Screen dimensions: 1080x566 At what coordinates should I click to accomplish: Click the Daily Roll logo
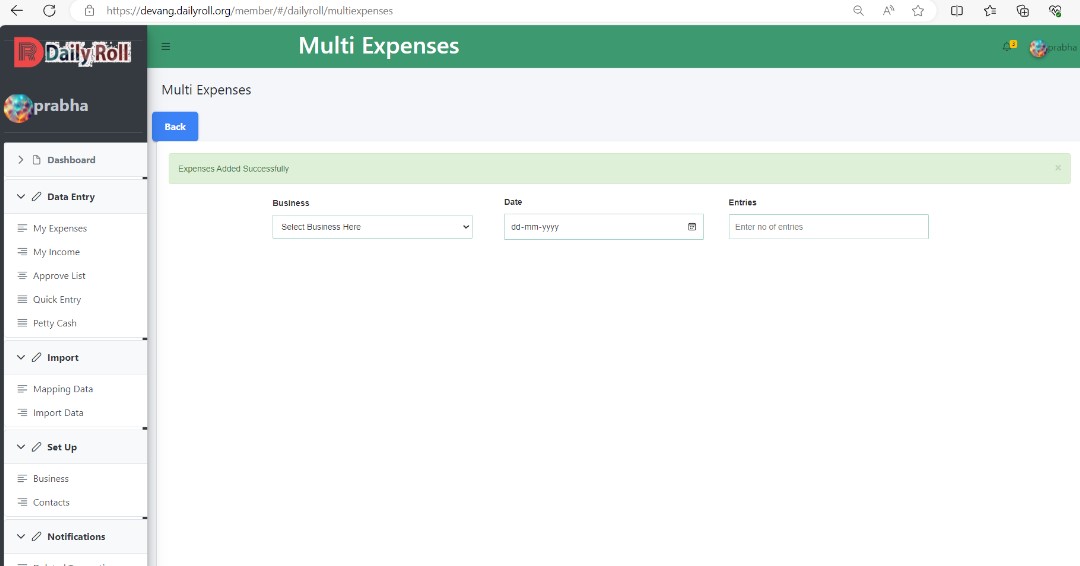coord(72,53)
